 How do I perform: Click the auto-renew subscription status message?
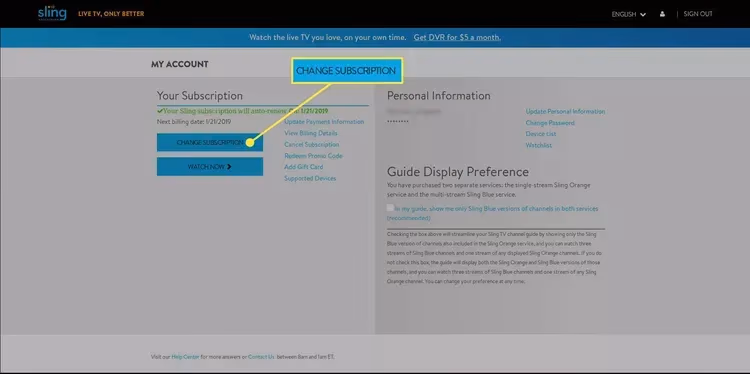[243, 111]
